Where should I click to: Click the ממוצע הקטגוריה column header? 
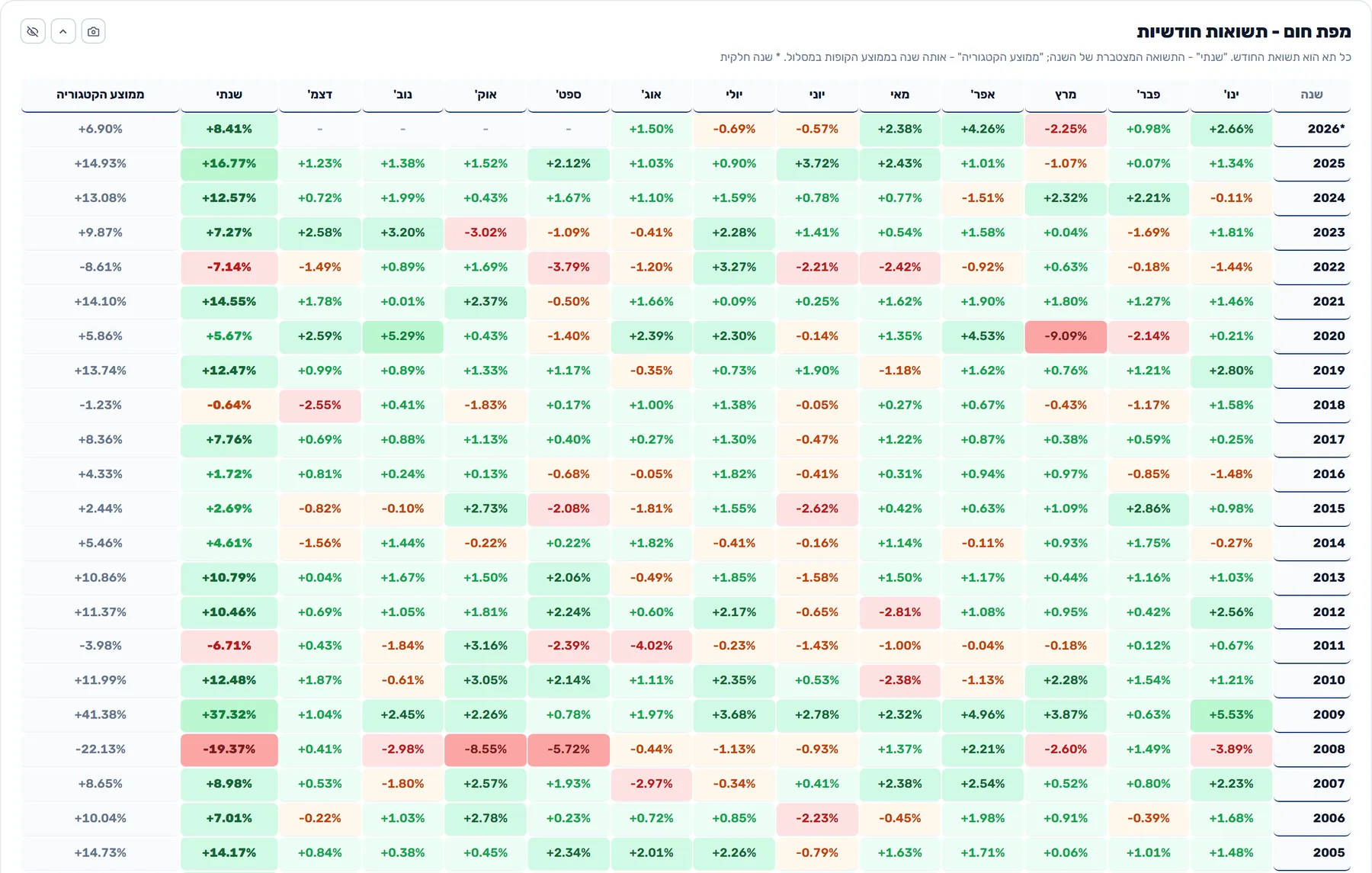point(100,95)
